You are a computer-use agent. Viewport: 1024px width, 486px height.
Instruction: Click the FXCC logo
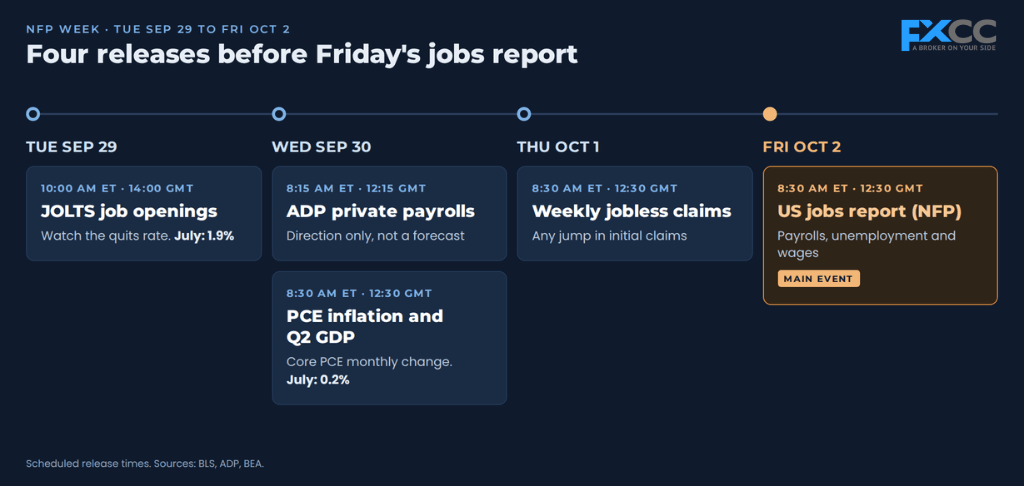pyautogui.click(x=948, y=35)
